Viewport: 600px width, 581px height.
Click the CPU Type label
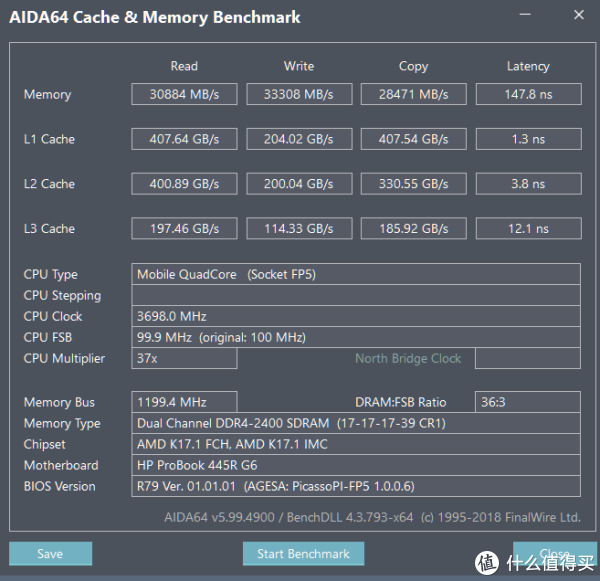point(51,274)
